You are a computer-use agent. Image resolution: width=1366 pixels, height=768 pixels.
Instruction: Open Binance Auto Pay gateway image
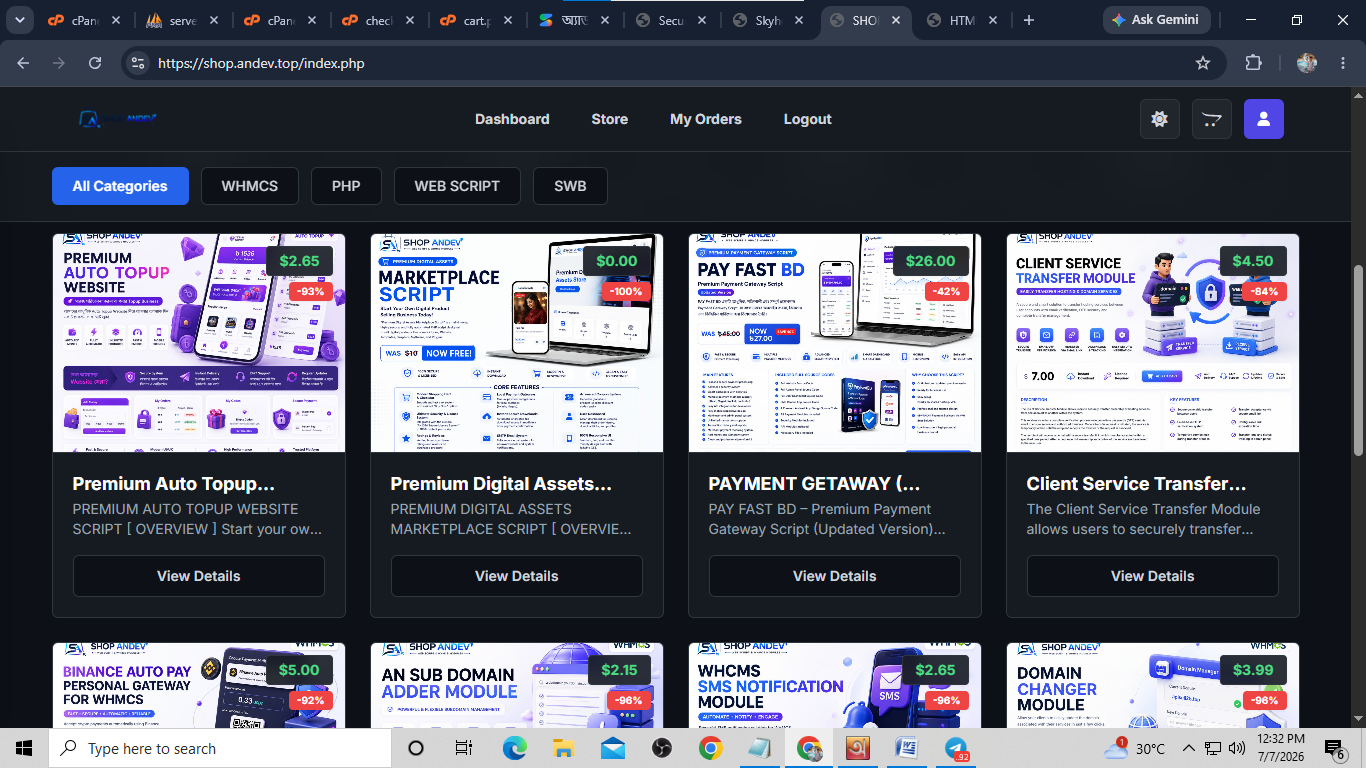[x=199, y=686]
